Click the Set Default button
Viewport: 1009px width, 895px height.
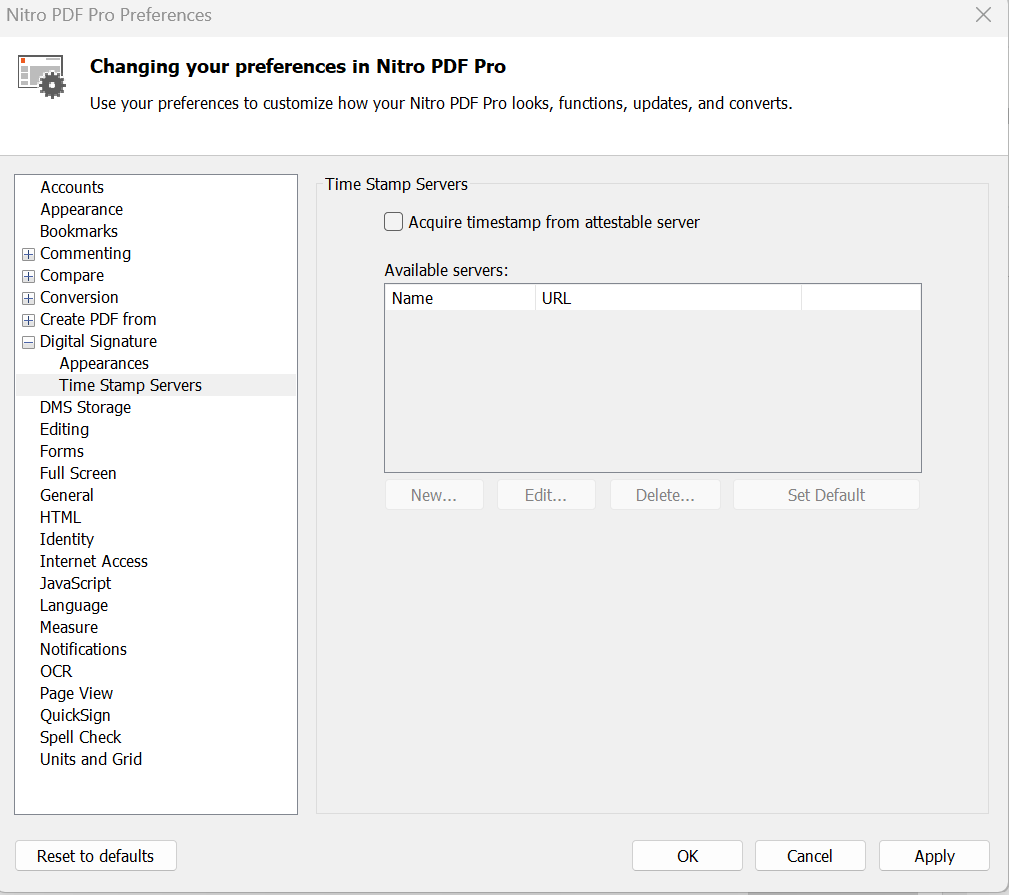[x=826, y=495]
